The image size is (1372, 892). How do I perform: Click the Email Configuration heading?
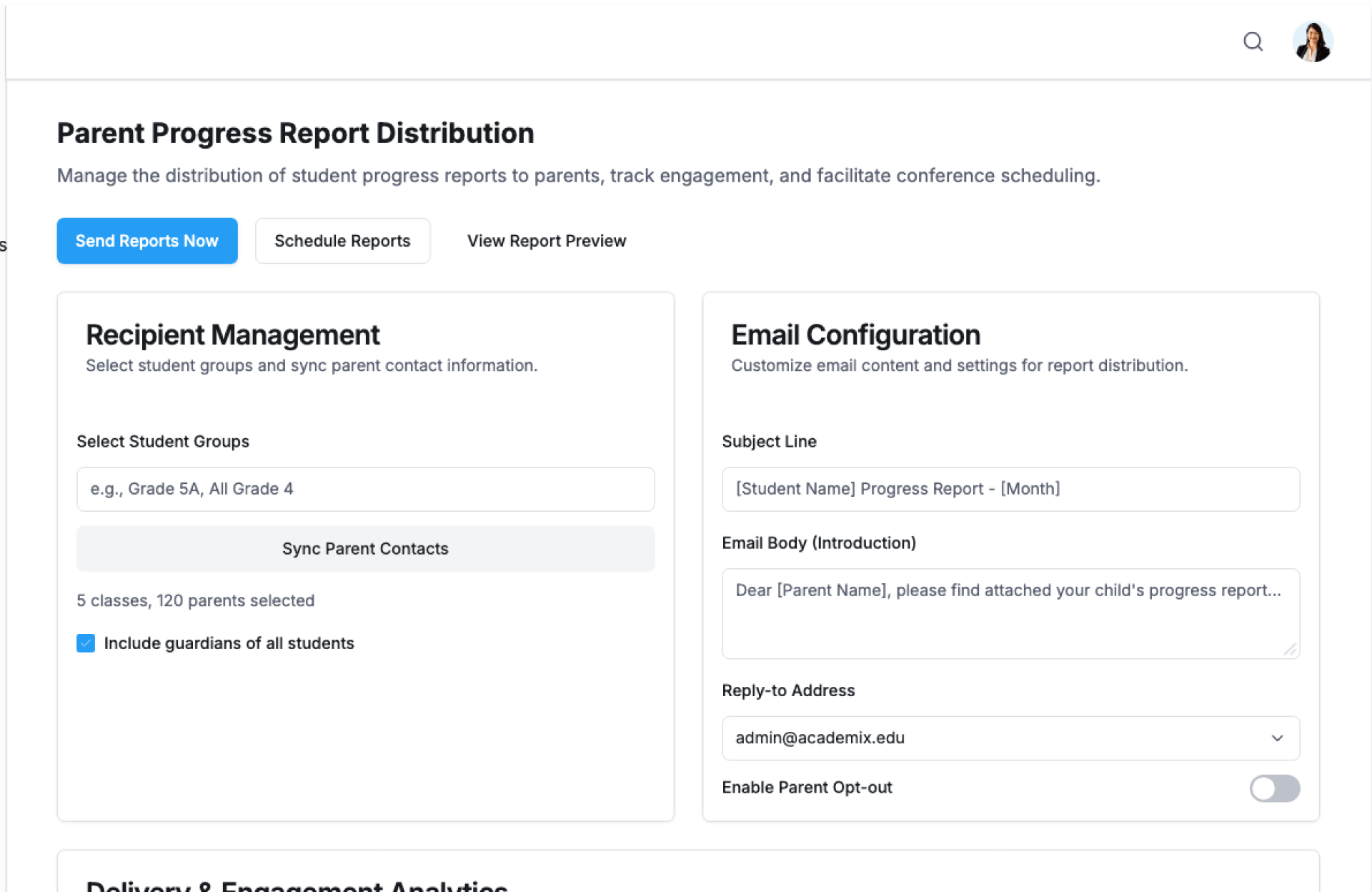[x=855, y=334]
